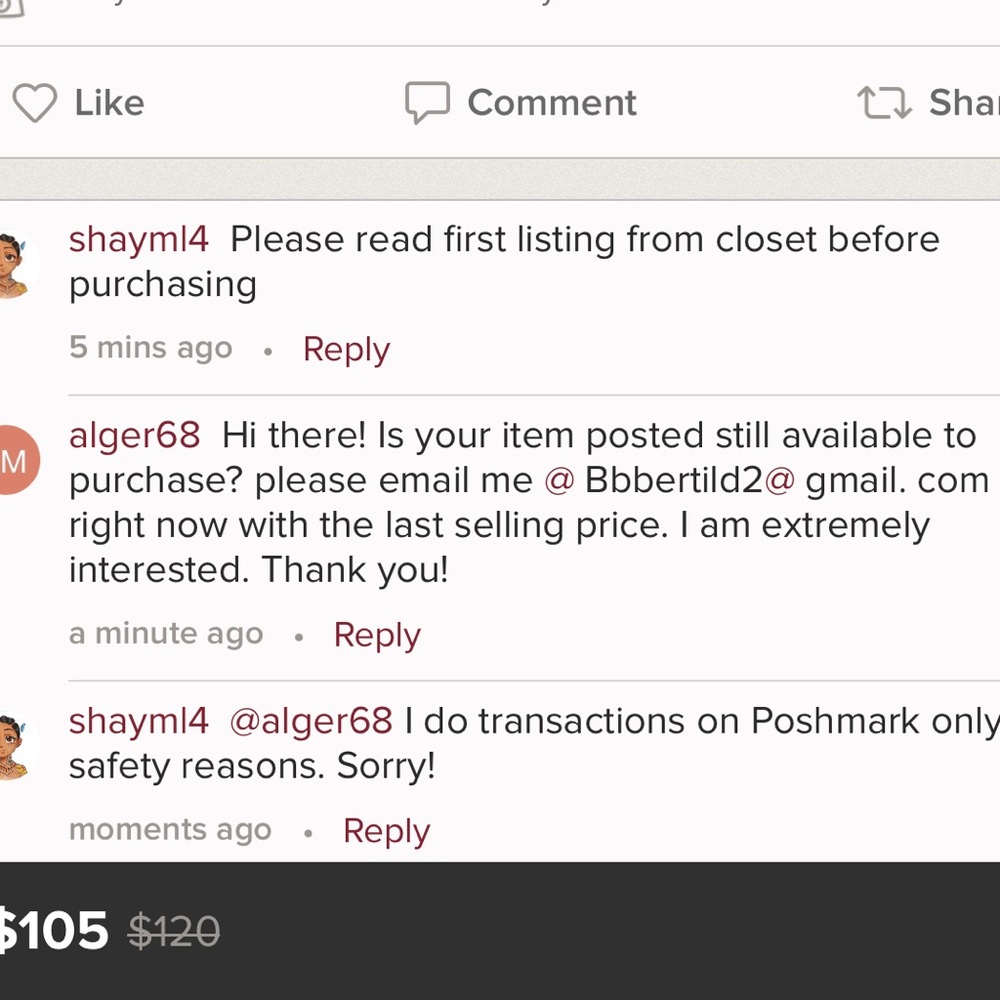This screenshot has width=1000, height=1000.
Task: Open shayml4's avatar on the bottom comment
Action: [x=15, y=745]
